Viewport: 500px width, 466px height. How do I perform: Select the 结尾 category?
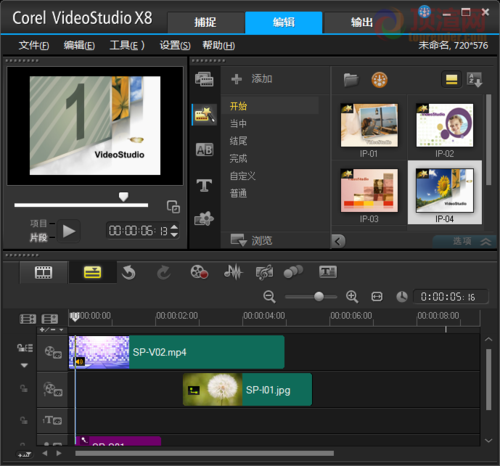238,141
